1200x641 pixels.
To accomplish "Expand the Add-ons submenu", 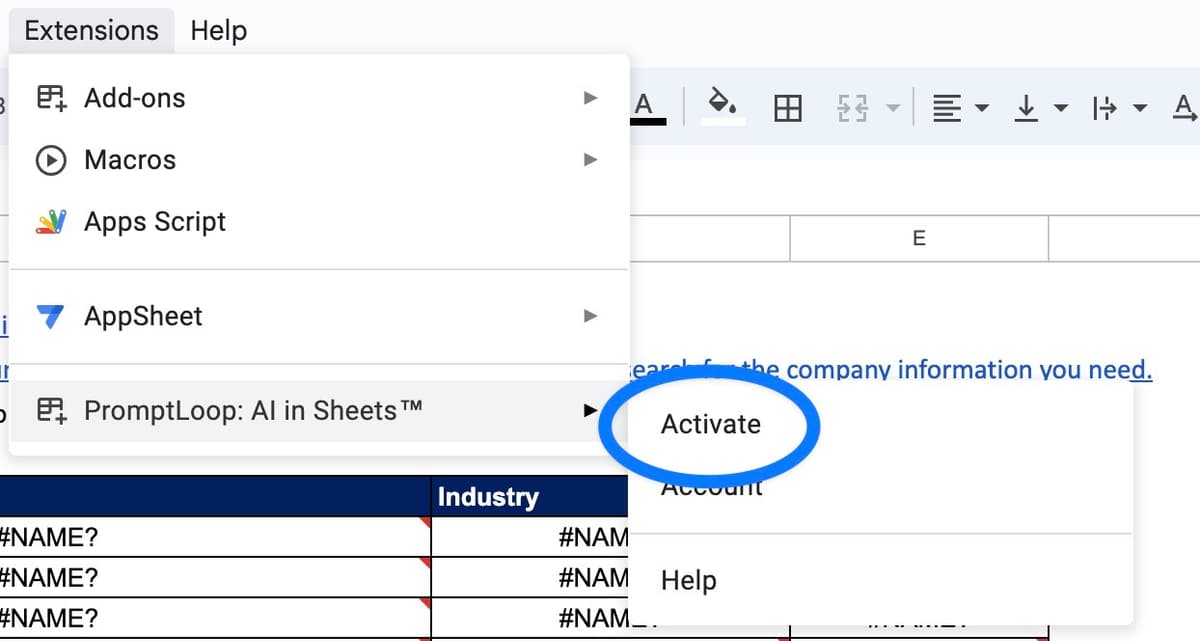I will tap(319, 98).
